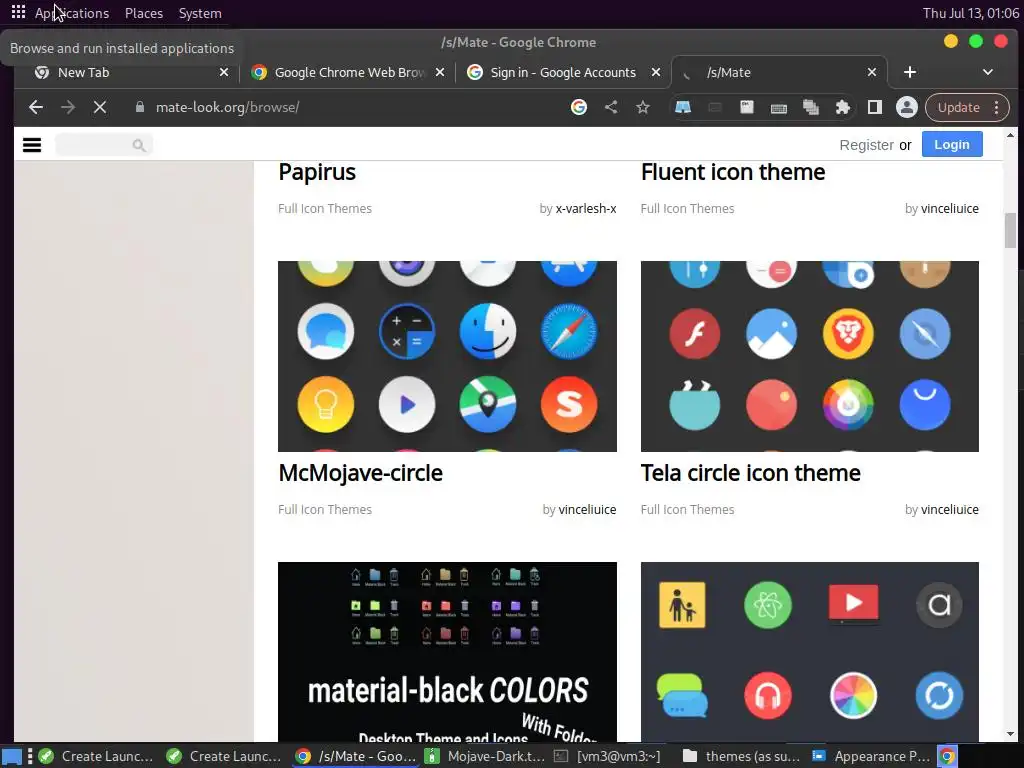
Task: Go back to the previous page
Action: 36,107
